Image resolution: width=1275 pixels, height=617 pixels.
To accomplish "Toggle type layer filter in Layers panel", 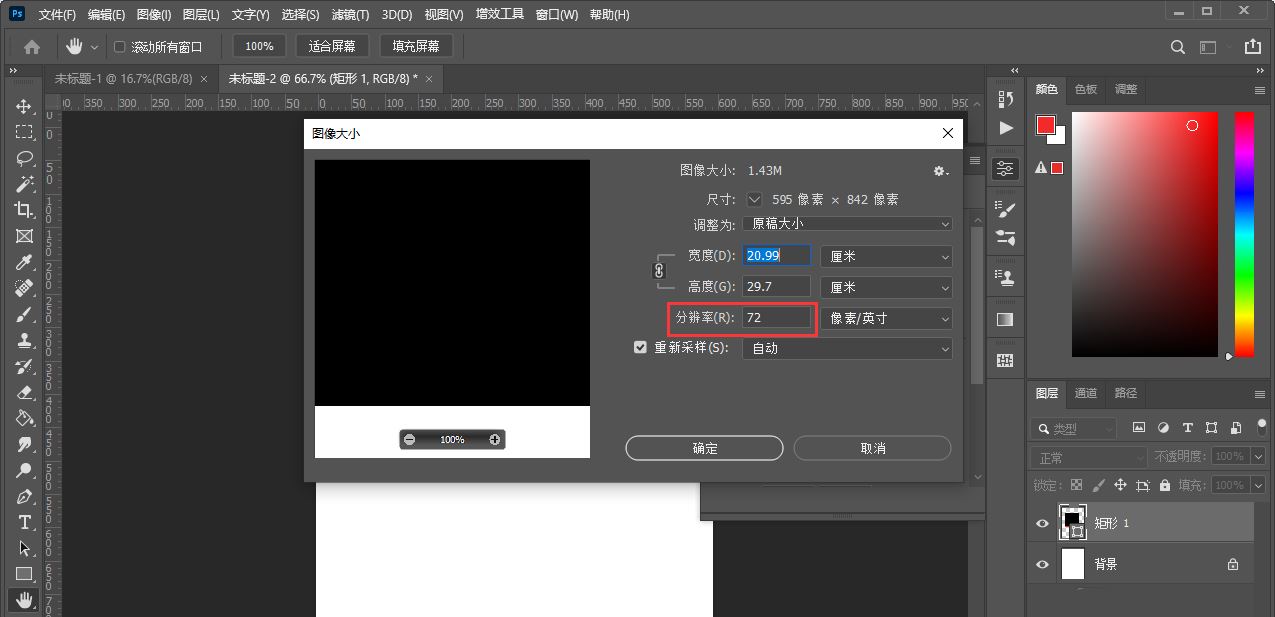I will tap(1187, 428).
